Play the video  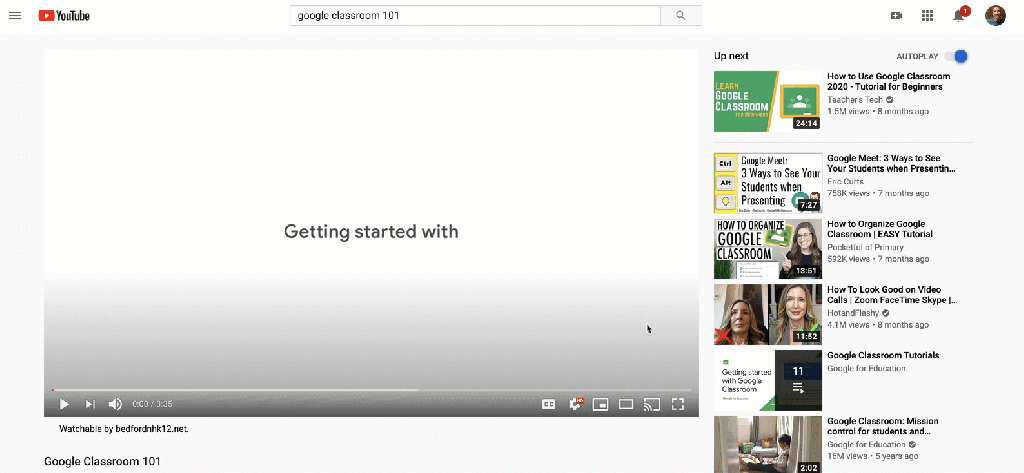[64, 404]
